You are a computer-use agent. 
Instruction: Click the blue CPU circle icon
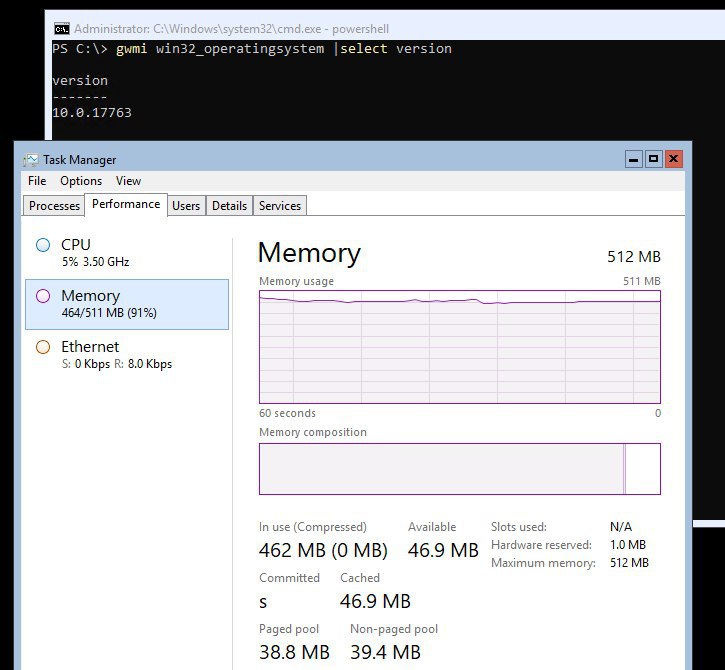click(43, 245)
